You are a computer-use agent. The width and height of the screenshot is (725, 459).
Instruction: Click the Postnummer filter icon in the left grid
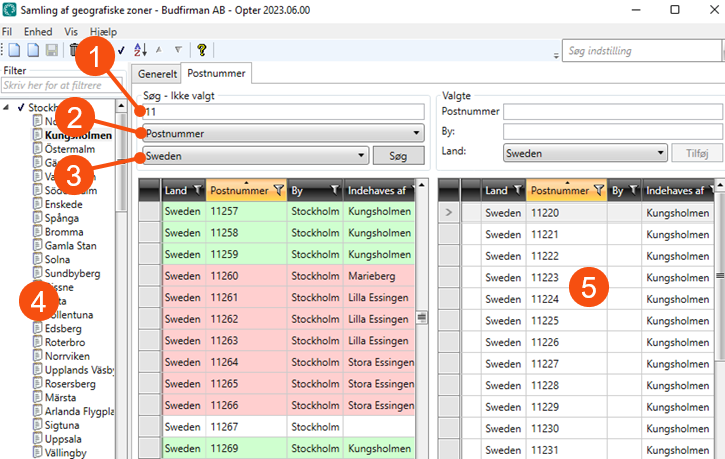[x=278, y=190]
